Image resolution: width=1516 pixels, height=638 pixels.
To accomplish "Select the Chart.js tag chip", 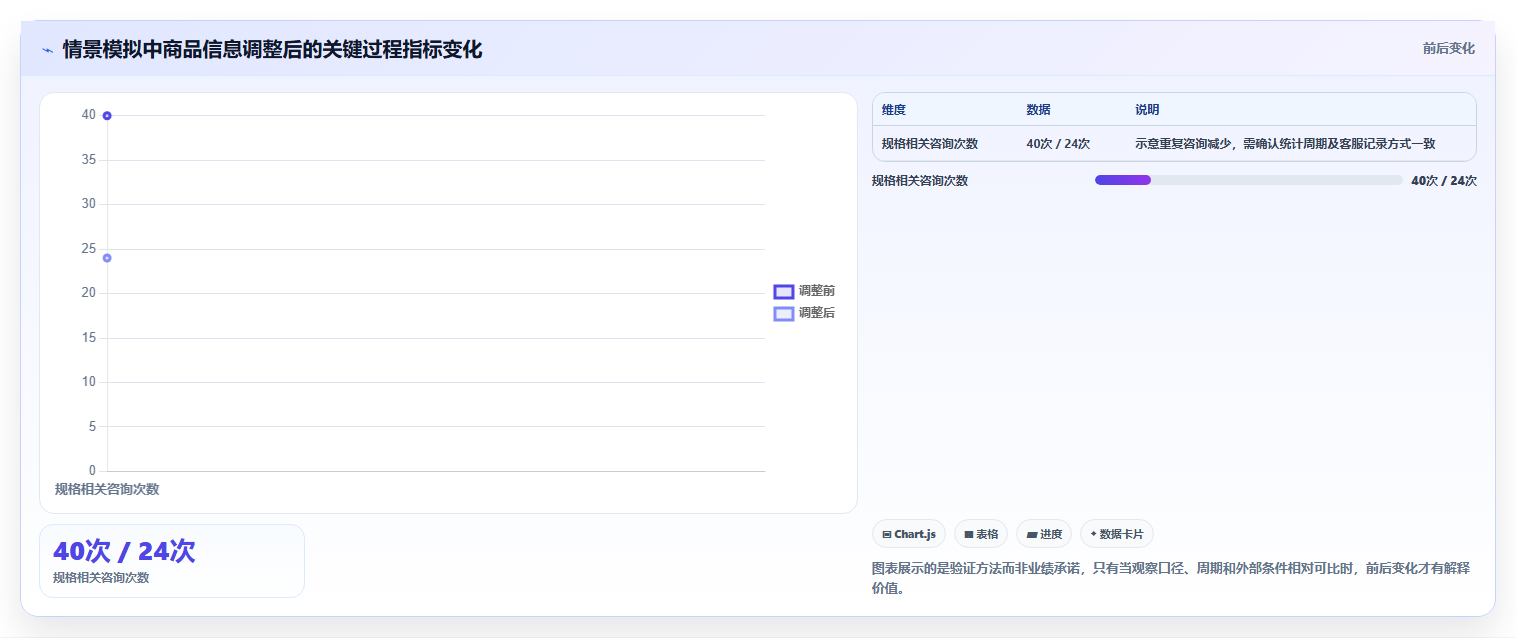I will coord(909,534).
